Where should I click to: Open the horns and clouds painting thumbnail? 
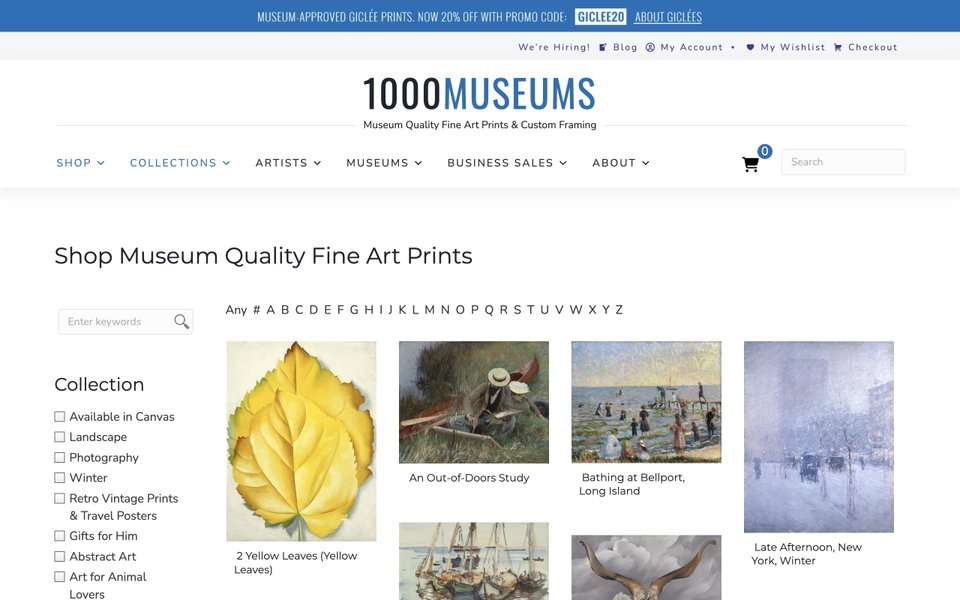click(x=647, y=568)
